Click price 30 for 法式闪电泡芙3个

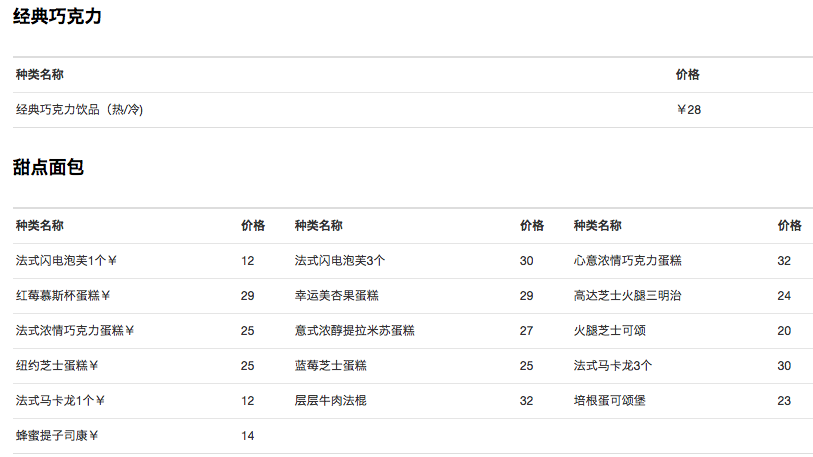(526, 261)
